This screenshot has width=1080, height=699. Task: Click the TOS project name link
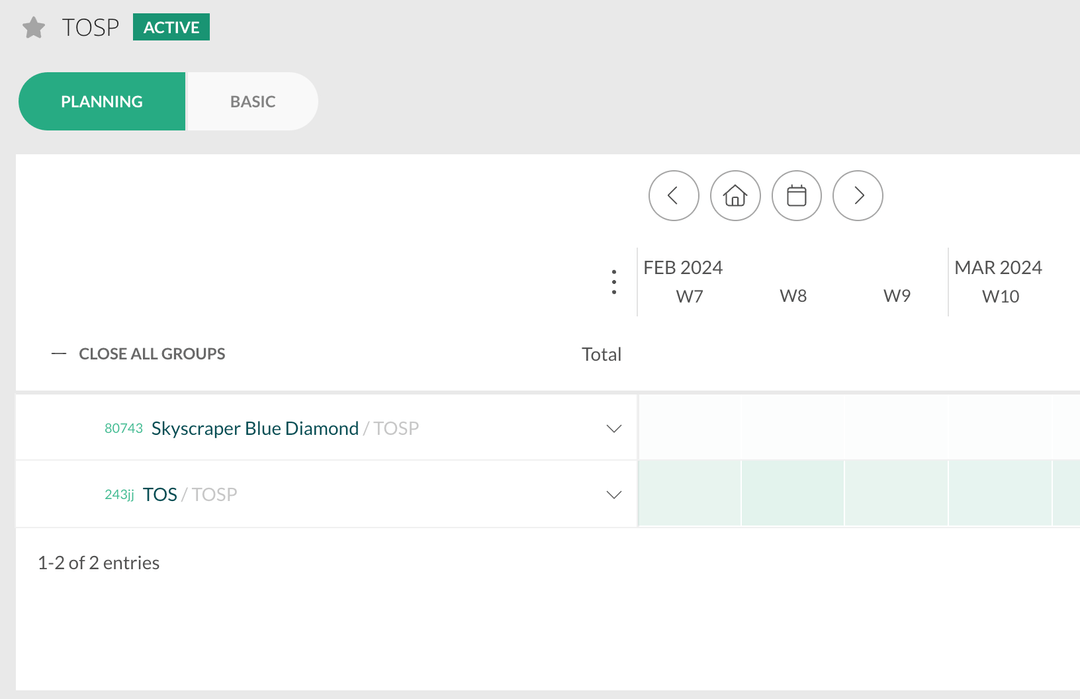[161, 493]
